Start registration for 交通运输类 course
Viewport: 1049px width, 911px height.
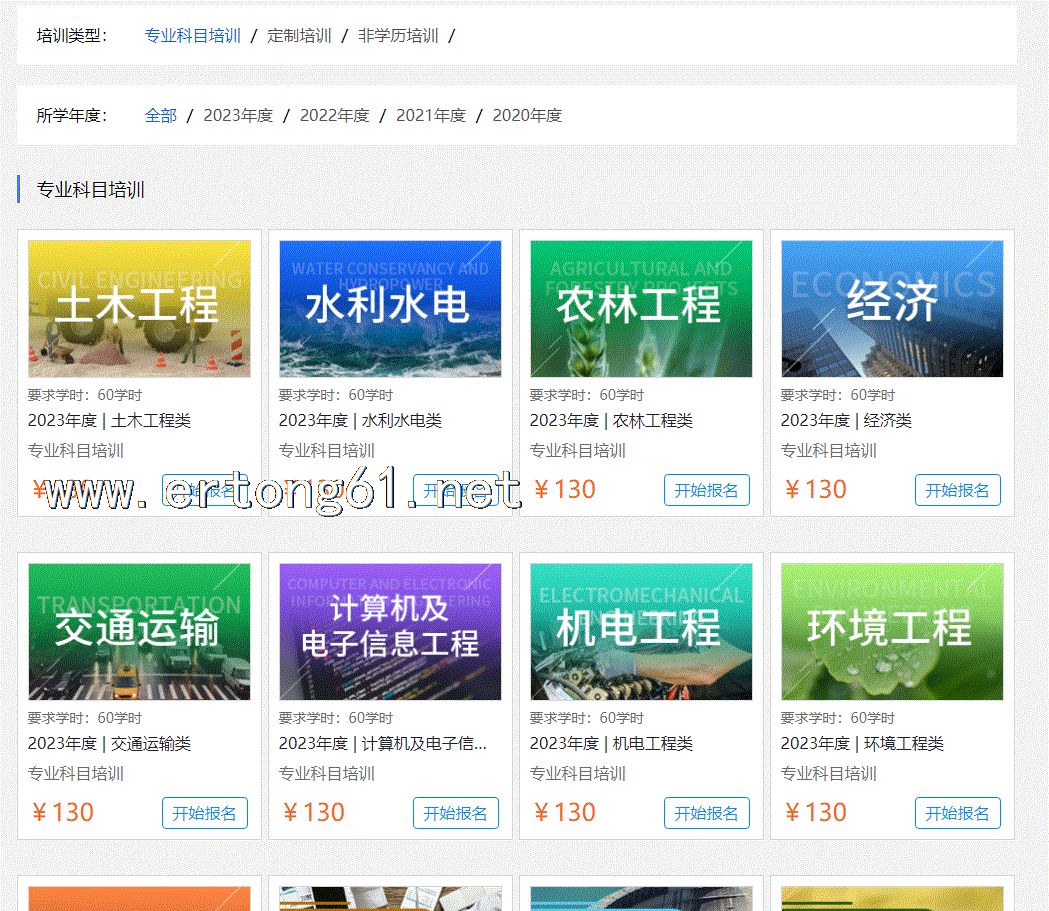(x=204, y=813)
